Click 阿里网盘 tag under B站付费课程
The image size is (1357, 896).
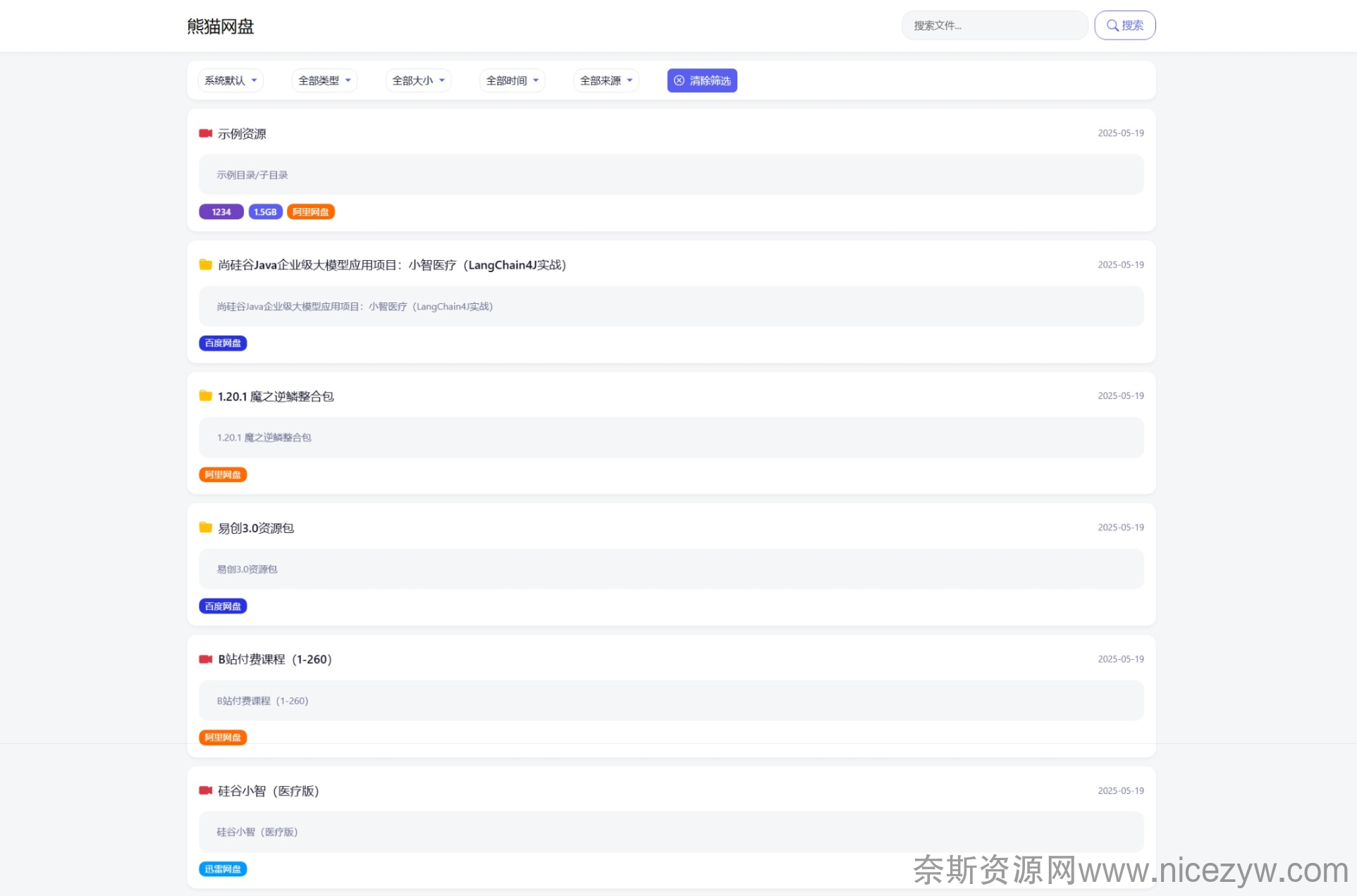tap(223, 737)
